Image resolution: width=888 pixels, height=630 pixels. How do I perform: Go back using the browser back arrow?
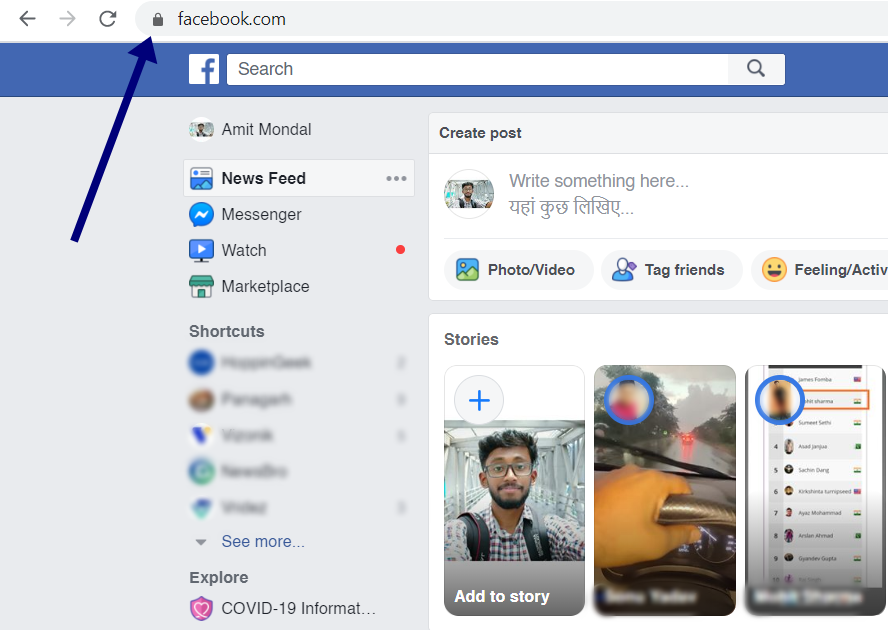pos(27,19)
